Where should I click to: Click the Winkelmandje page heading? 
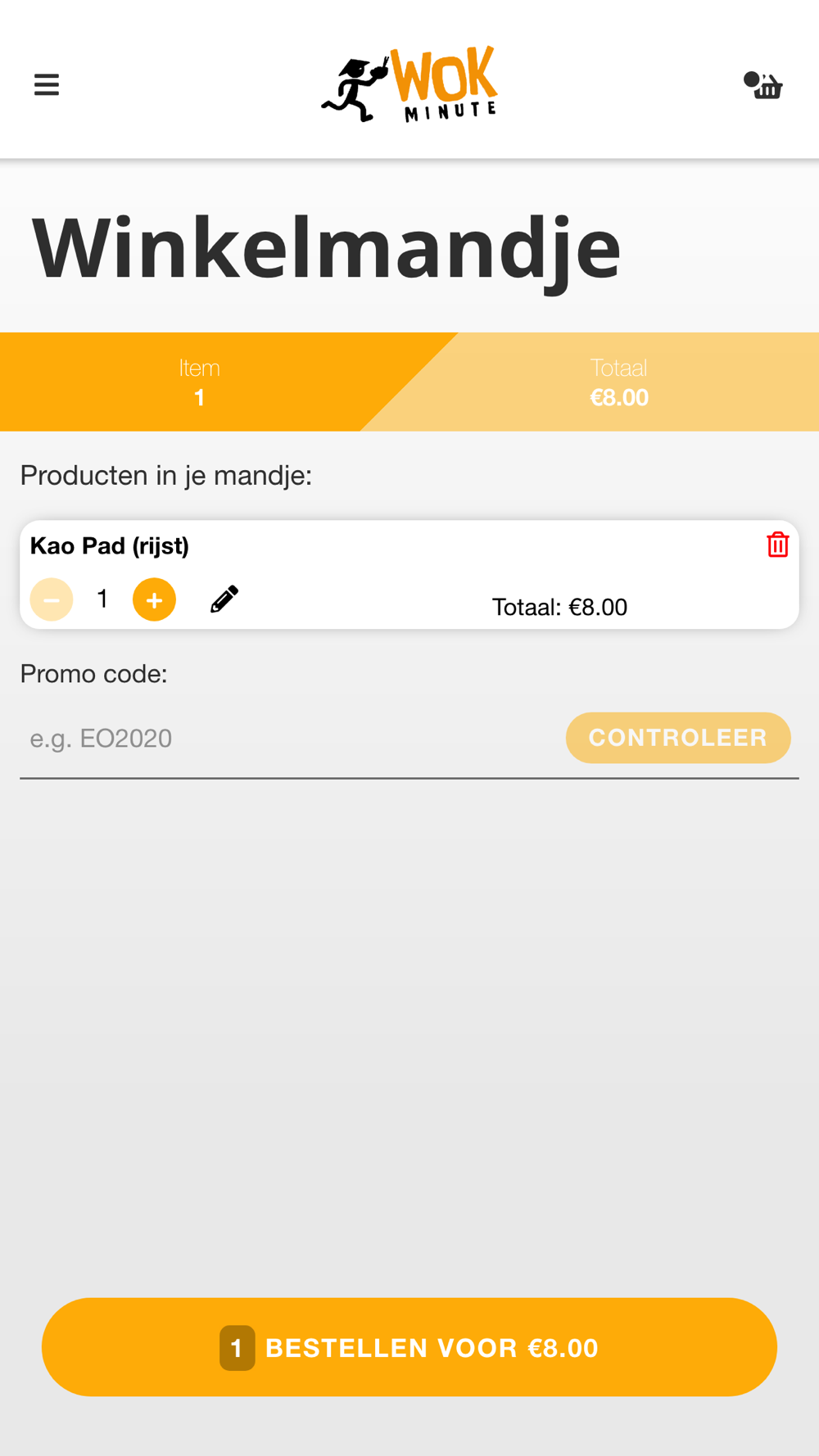pos(326,249)
